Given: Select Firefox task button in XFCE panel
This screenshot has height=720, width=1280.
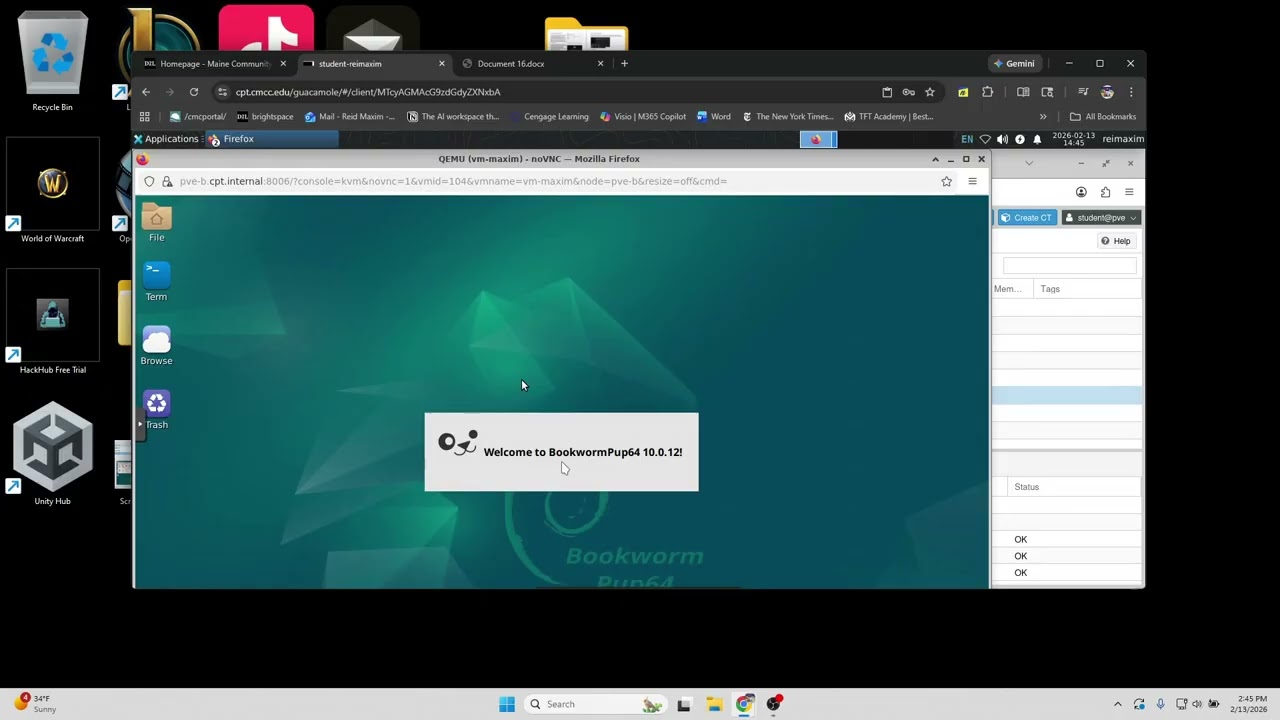Looking at the screenshot, I should (x=270, y=139).
